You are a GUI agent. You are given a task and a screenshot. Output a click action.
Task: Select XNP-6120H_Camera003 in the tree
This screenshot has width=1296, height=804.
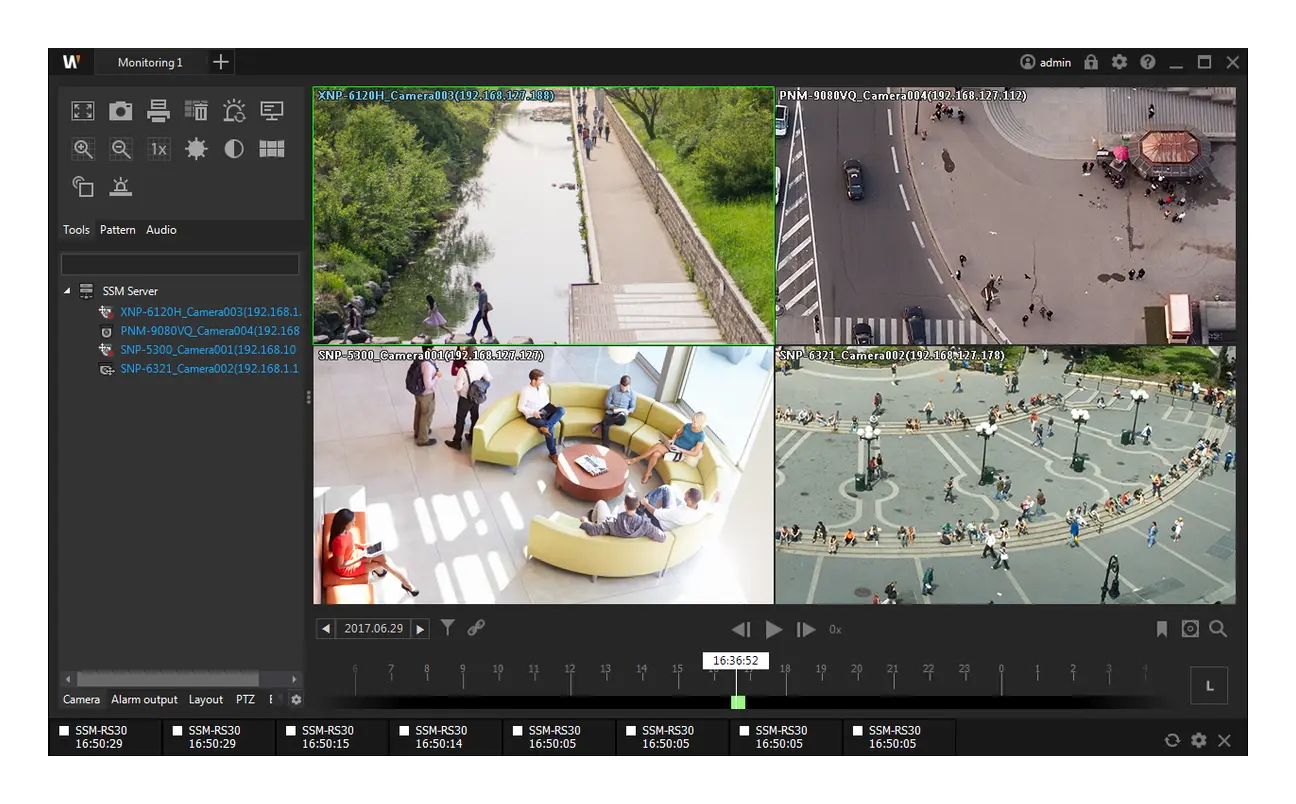tap(210, 312)
